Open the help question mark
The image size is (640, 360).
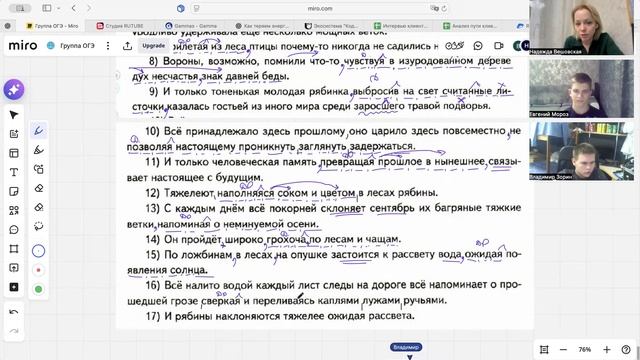coord(626,349)
